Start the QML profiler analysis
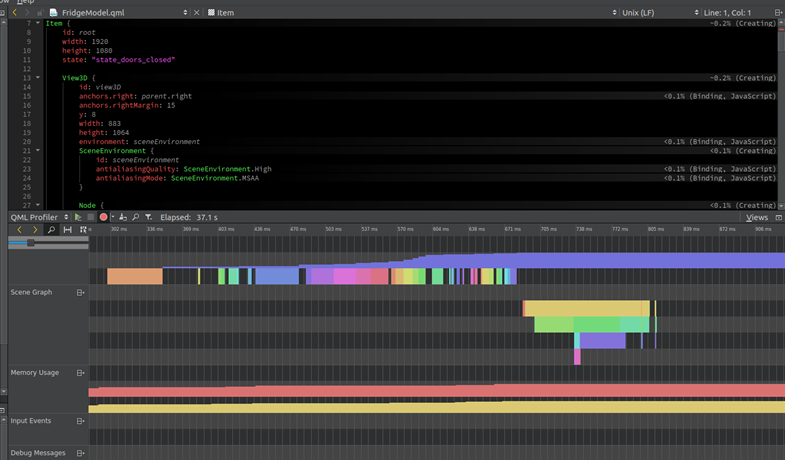This screenshot has height=460, width=785. click(78, 217)
